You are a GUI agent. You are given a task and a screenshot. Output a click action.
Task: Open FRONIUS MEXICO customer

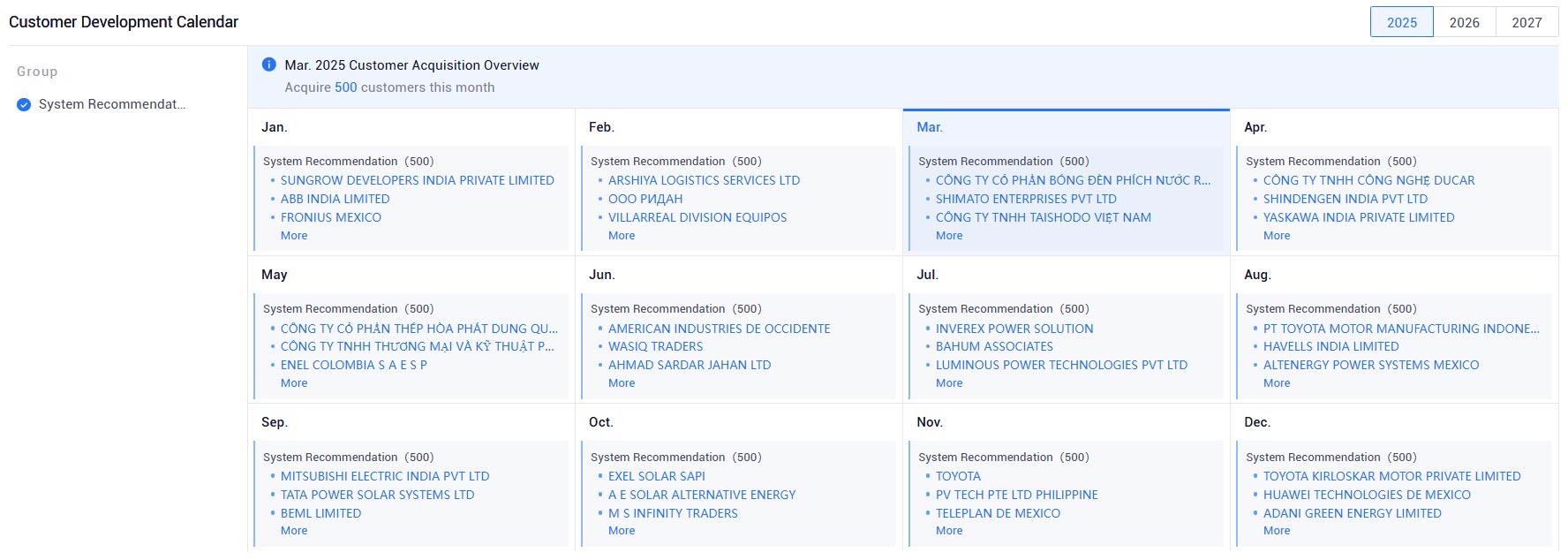click(x=331, y=217)
